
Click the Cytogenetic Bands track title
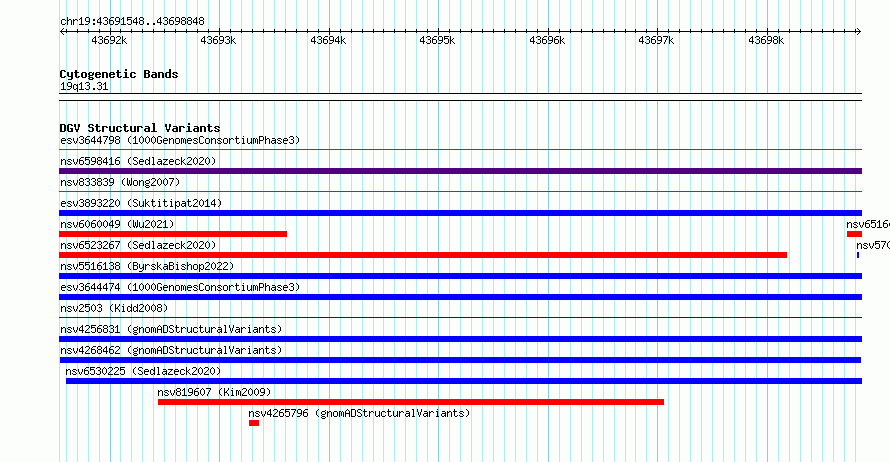click(119, 74)
